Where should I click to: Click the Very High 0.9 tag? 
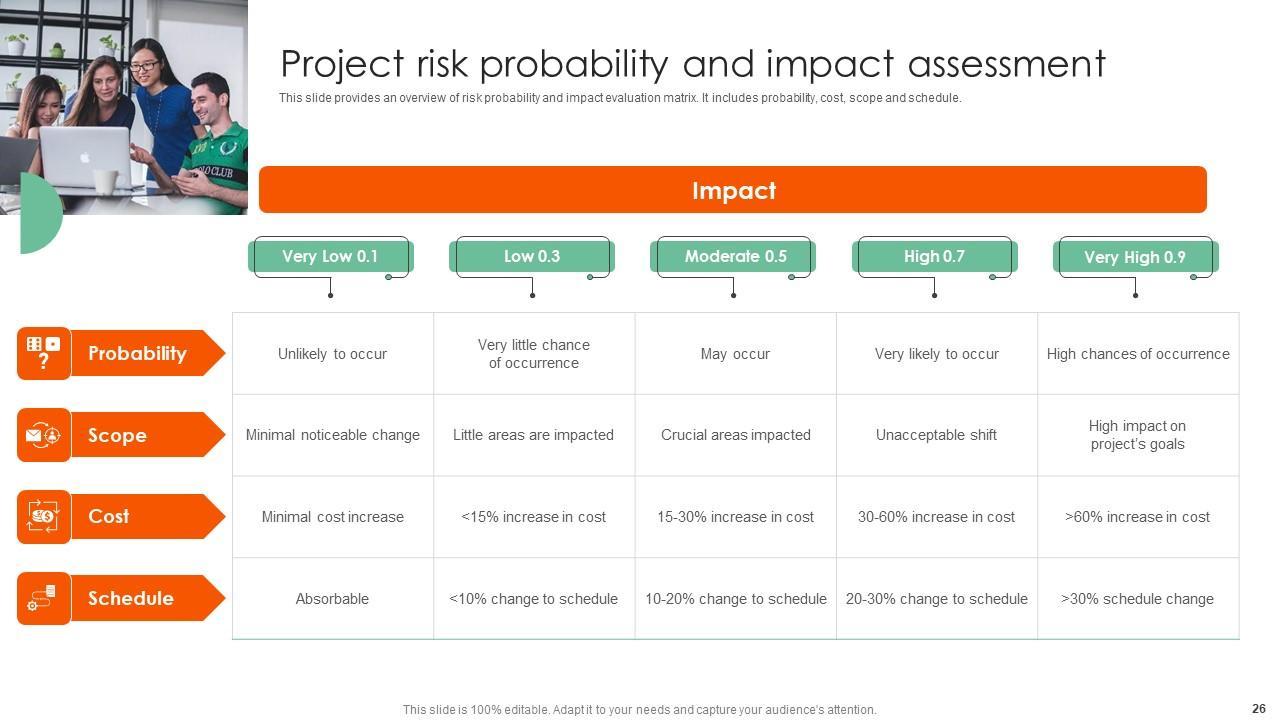[x=1135, y=257]
